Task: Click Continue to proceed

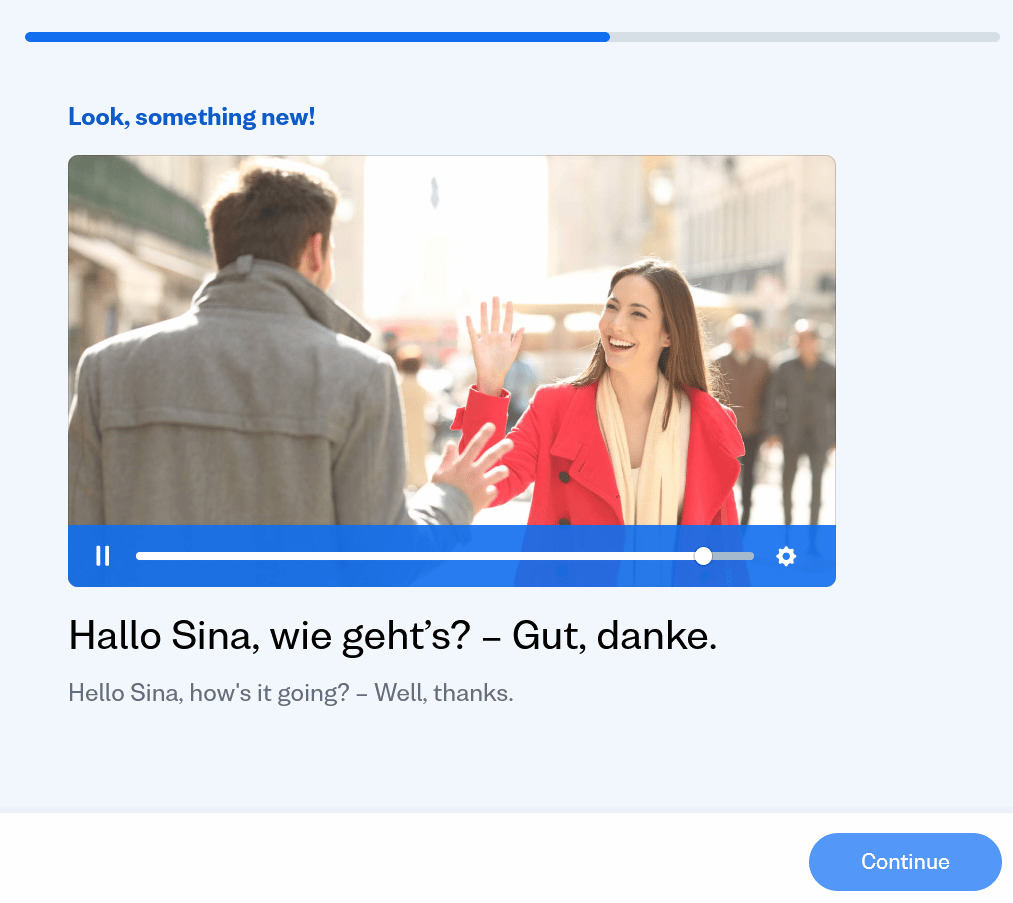Action: pyautogui.click(x=904, y=861)
